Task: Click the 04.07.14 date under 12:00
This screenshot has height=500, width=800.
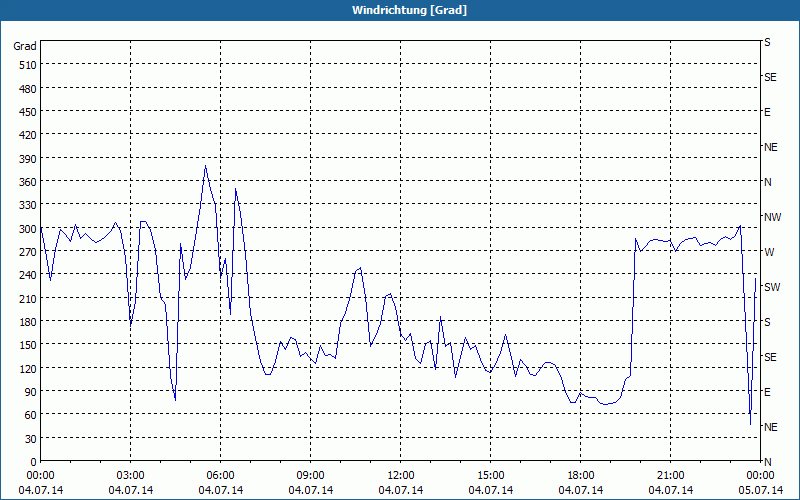Action: coord(401,490)
